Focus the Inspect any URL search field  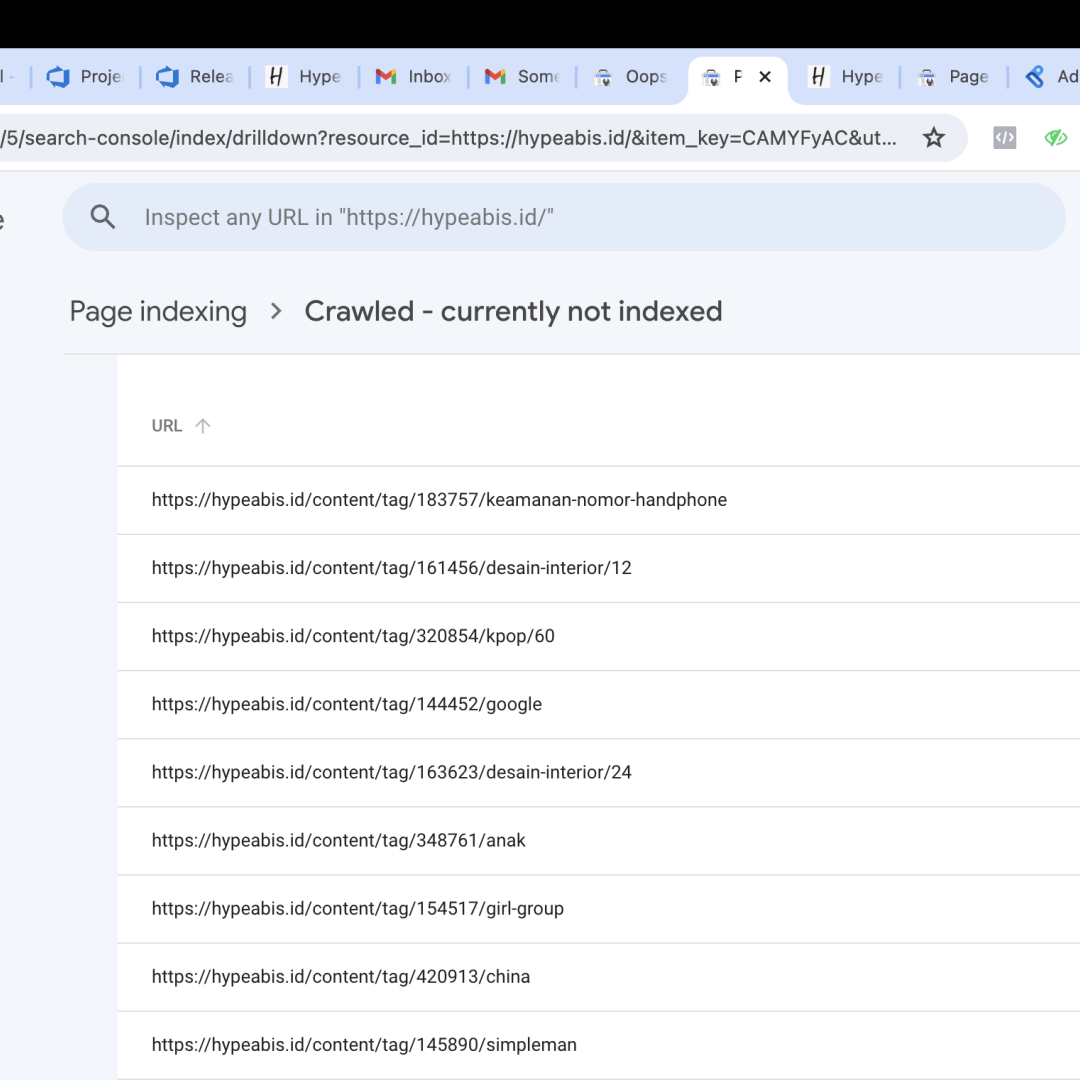(564, 217)
